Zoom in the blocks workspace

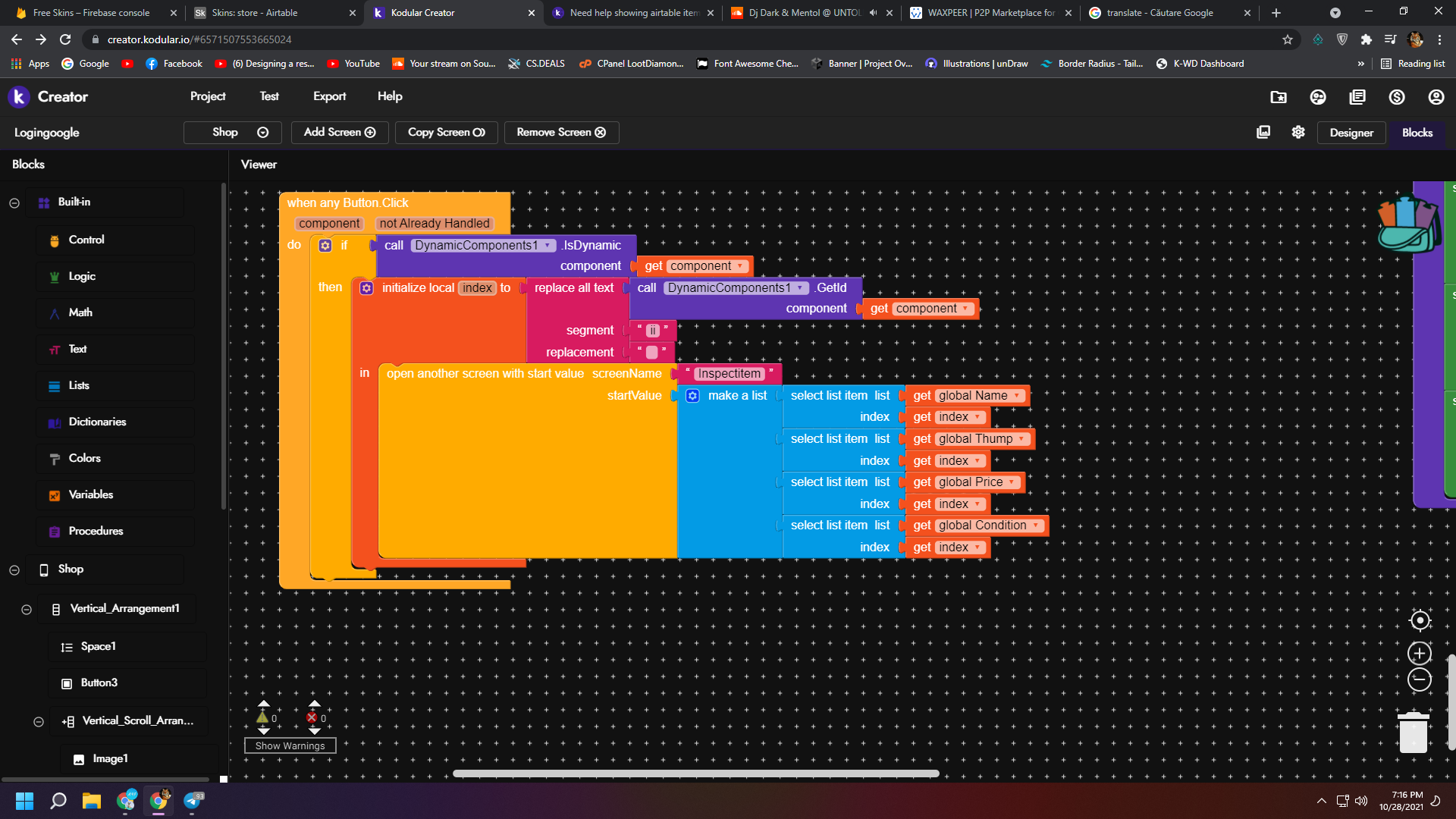click(x=1420, y=654)
